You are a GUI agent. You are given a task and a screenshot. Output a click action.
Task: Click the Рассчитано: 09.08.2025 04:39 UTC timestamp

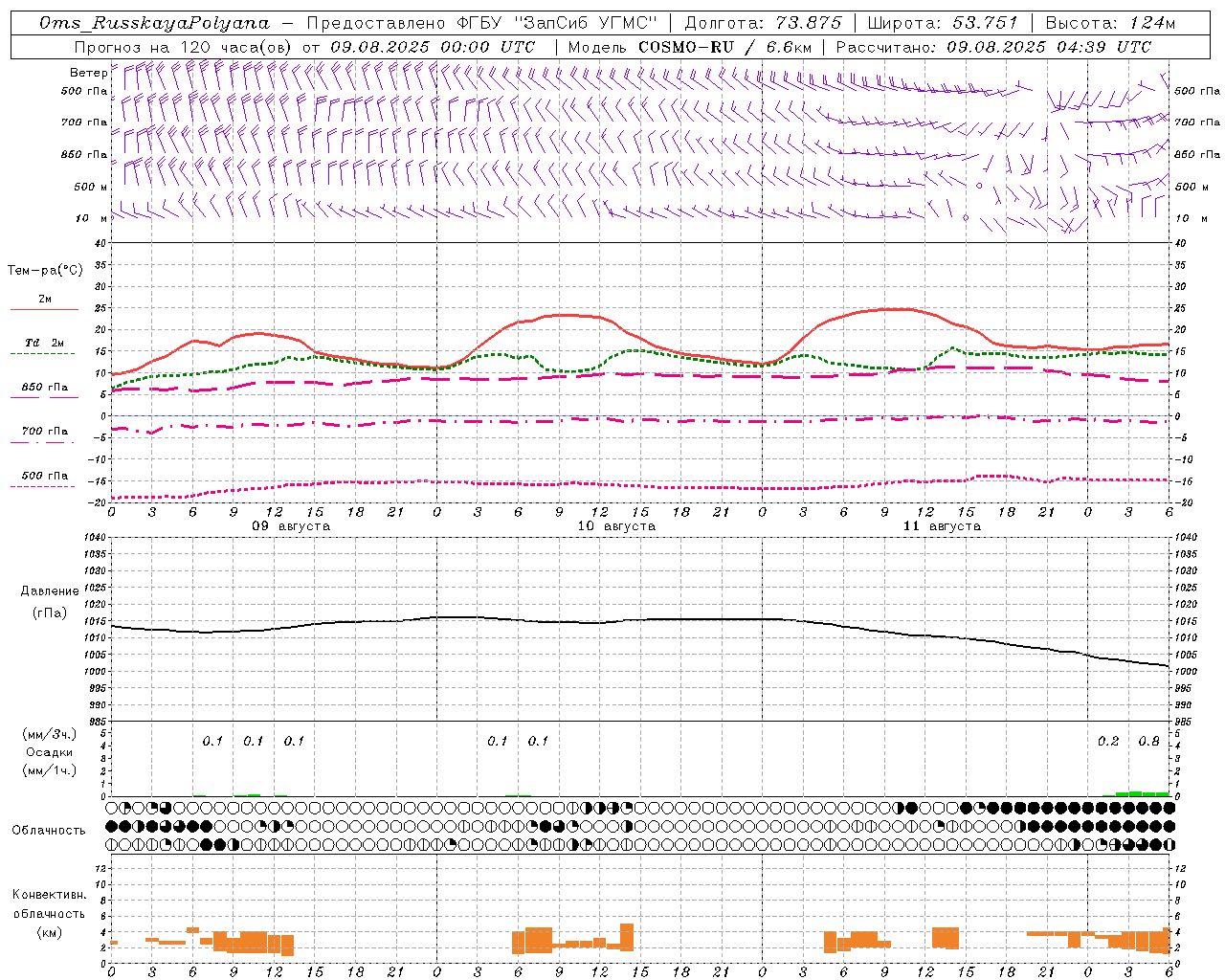(993, 47)
